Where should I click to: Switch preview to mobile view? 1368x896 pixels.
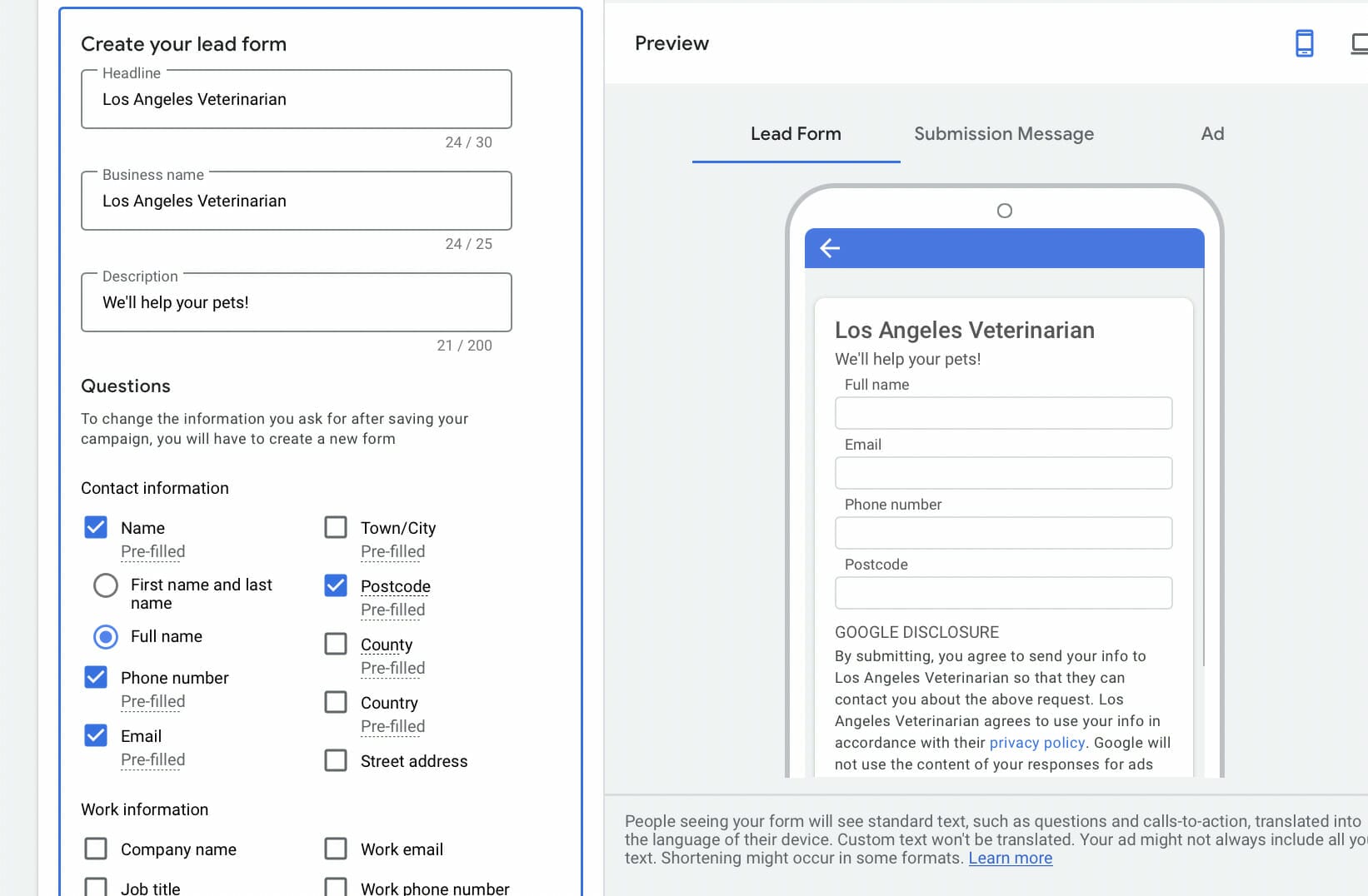point(1304,42)
